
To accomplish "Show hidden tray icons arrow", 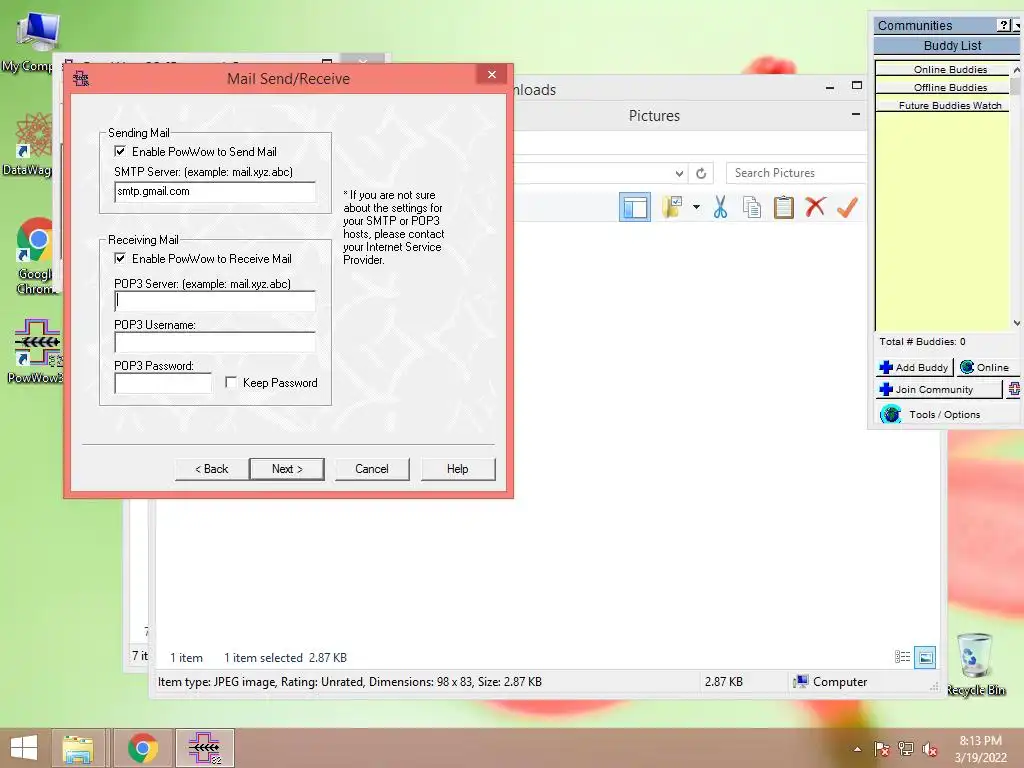I will tap(857, 749).
